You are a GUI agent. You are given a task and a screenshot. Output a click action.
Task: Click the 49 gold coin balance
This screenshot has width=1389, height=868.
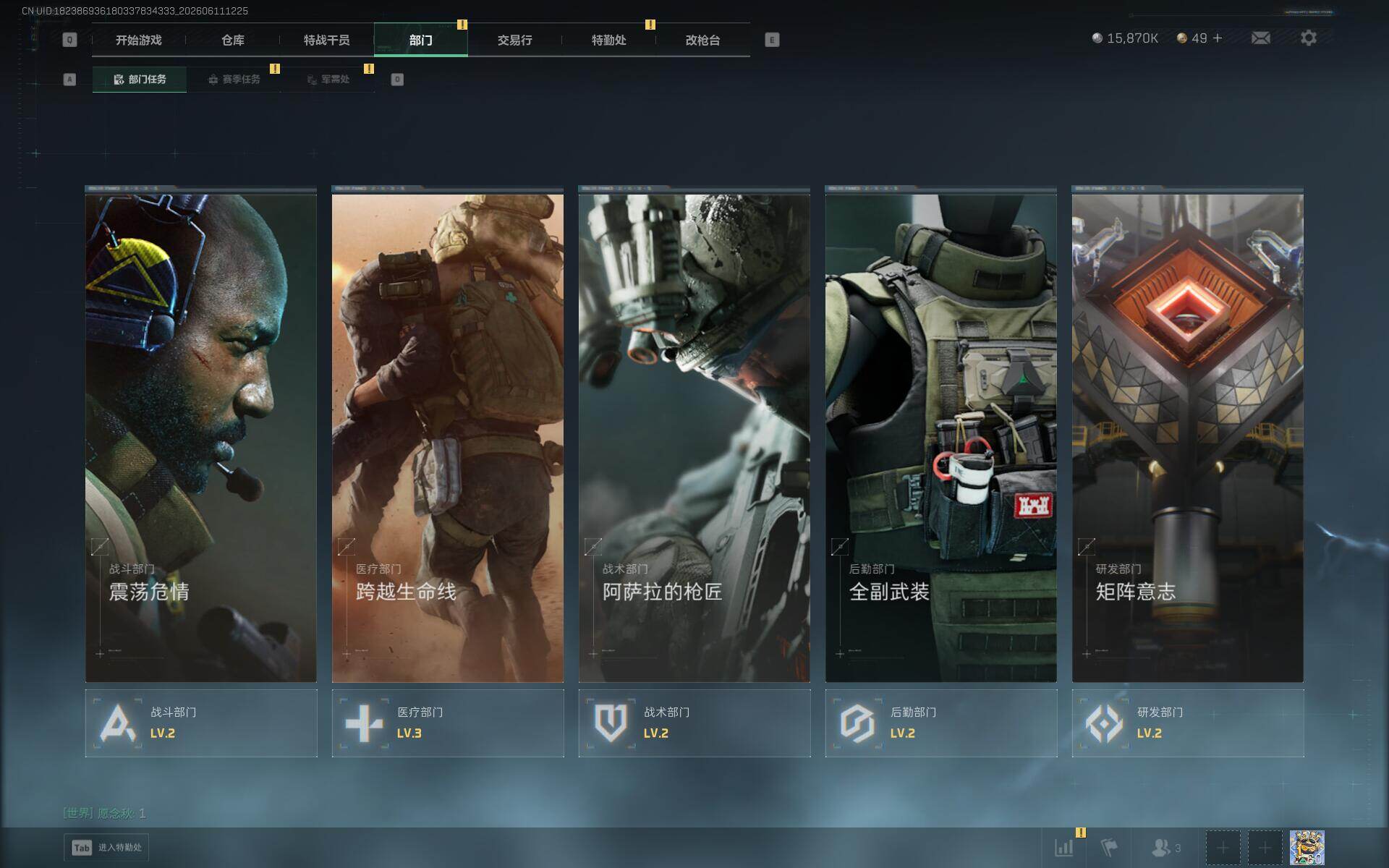click(x=1192, y=38)
